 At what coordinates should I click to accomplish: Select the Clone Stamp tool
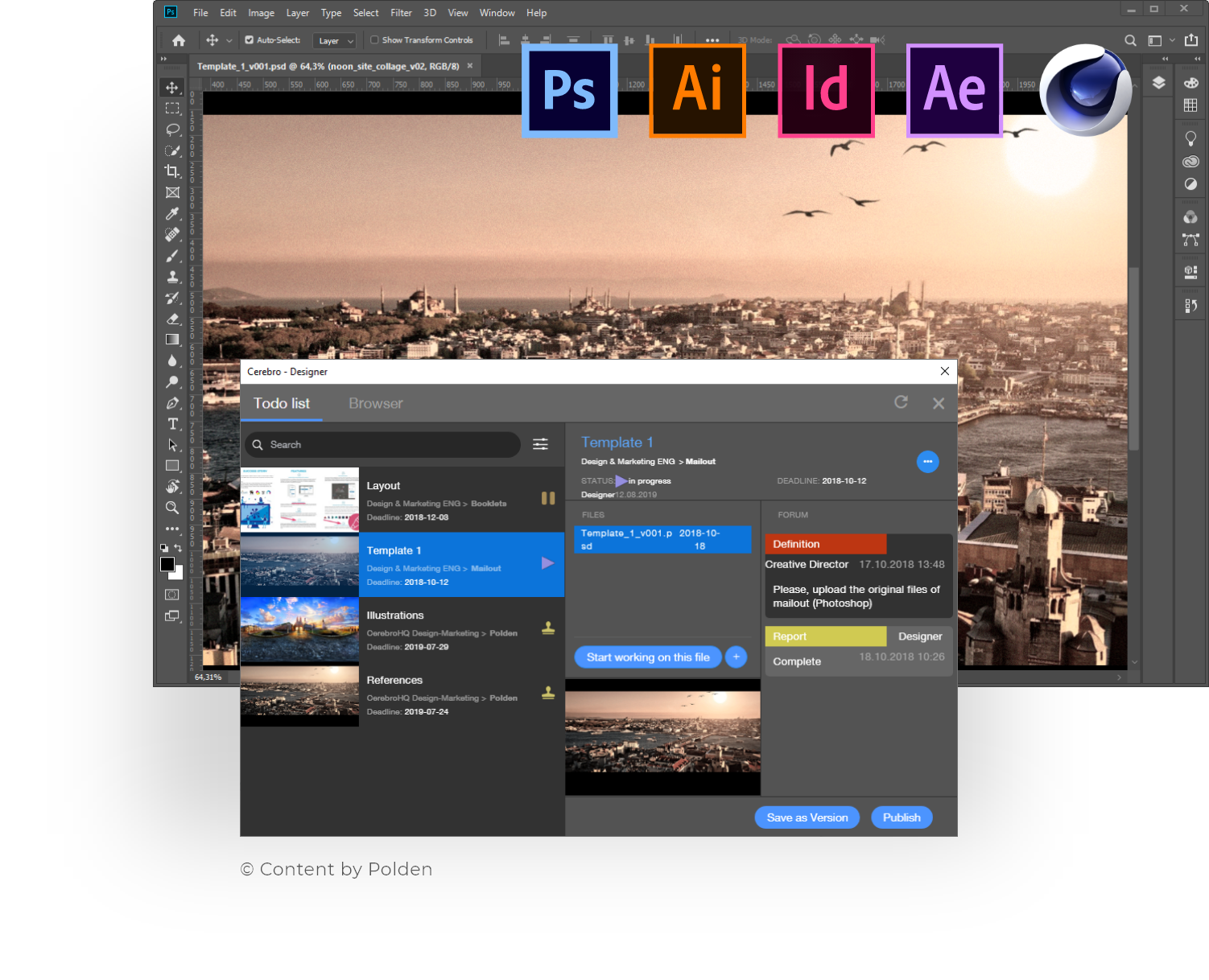click(x=172, y=277)
